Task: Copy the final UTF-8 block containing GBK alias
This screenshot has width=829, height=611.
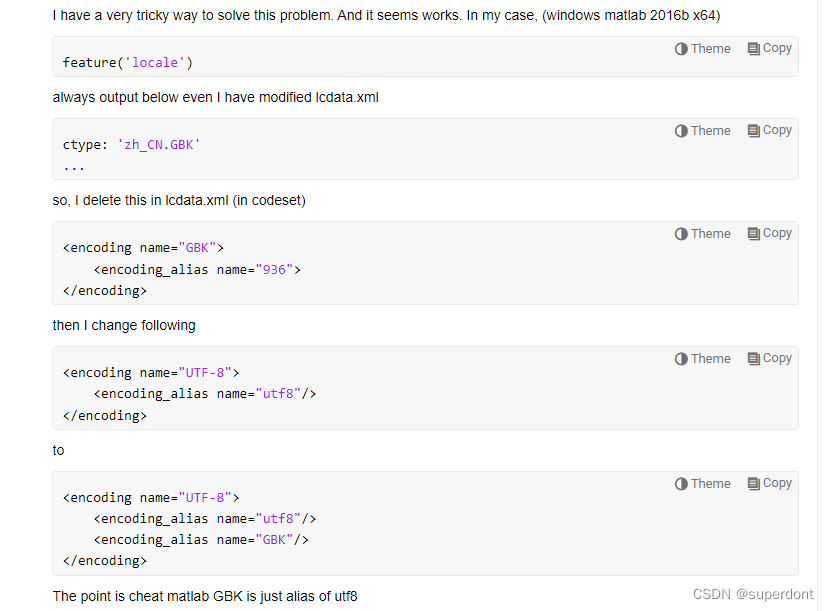Action: point(769,484)
